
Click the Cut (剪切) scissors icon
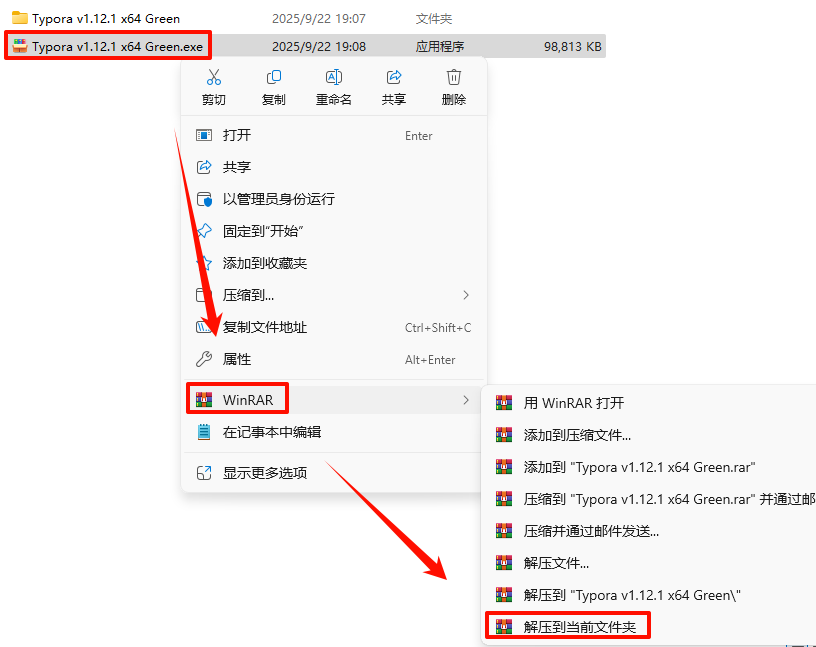click(213, 77)
